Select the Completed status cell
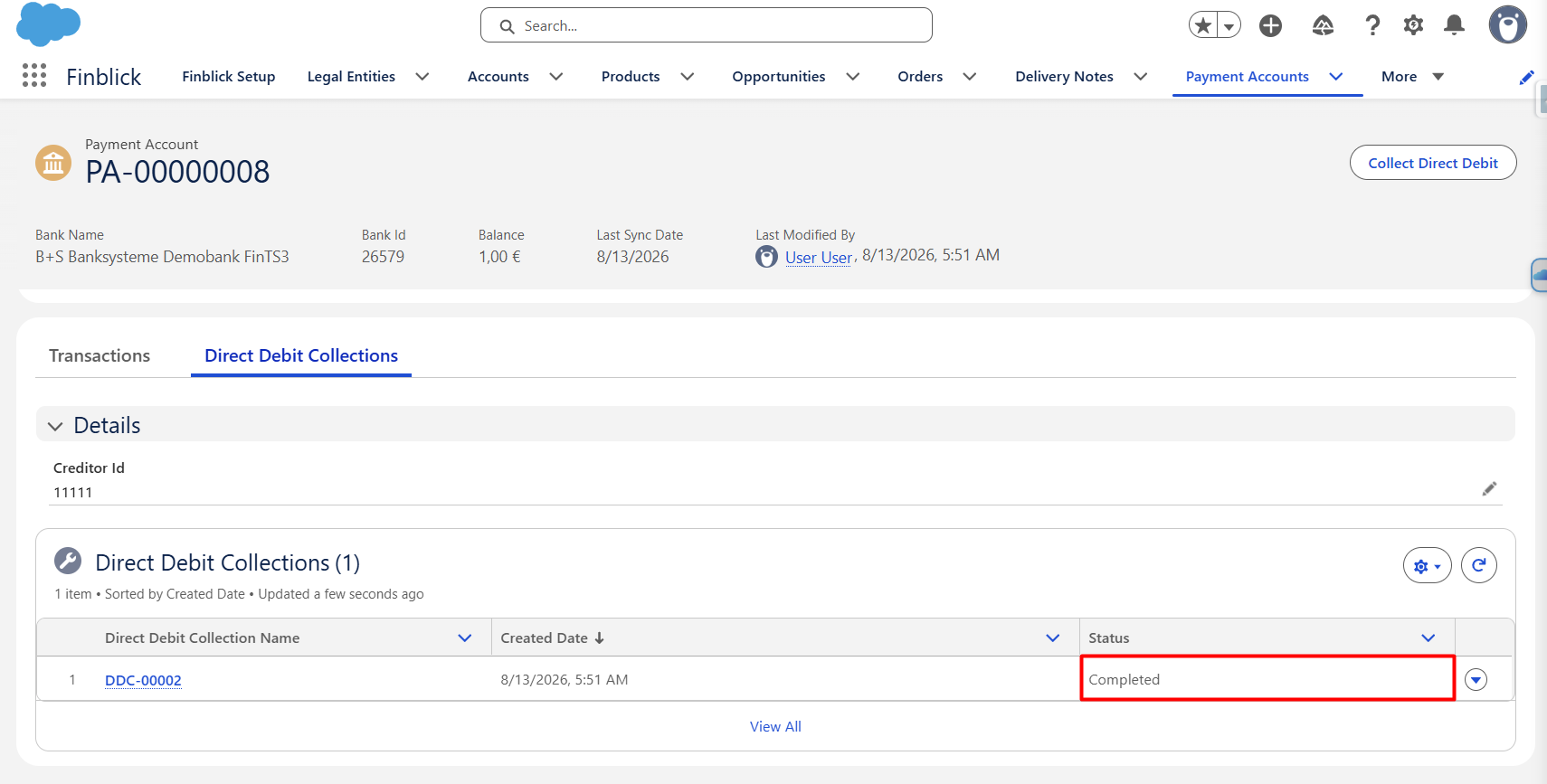1547x784 pixels. click(1267, 679)
